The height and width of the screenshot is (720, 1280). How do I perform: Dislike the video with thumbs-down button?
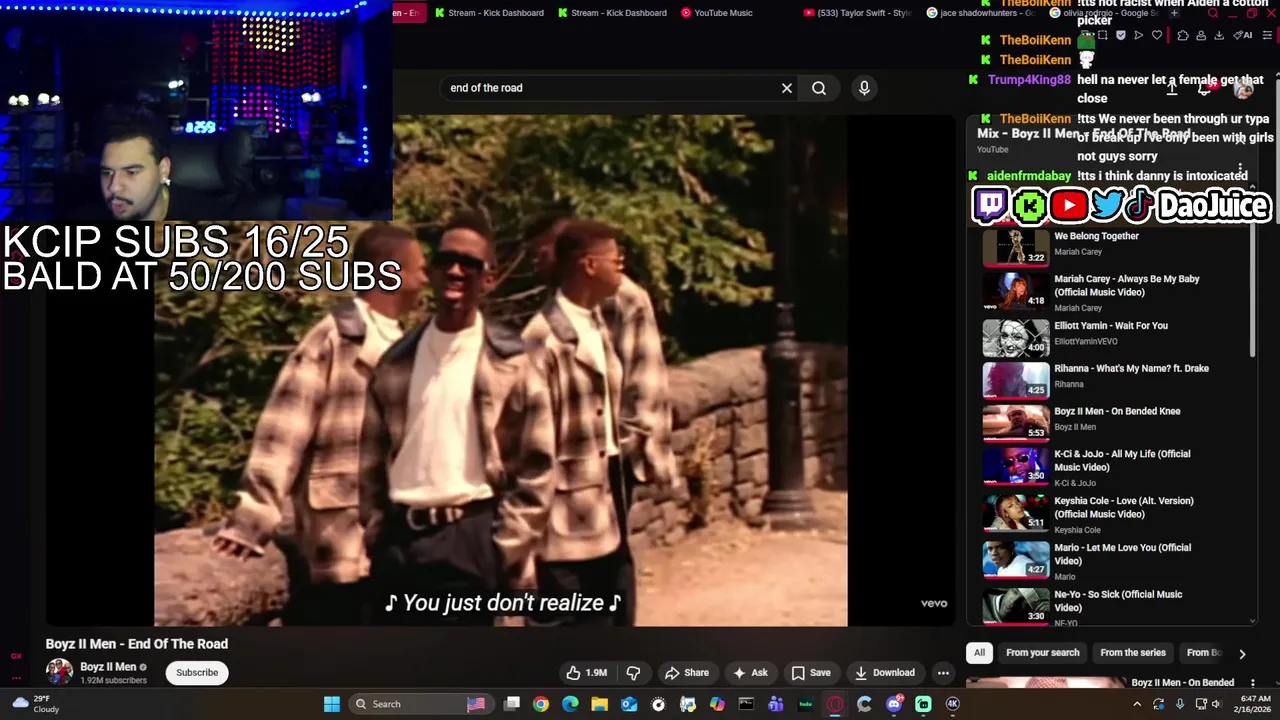pos(633,673)
